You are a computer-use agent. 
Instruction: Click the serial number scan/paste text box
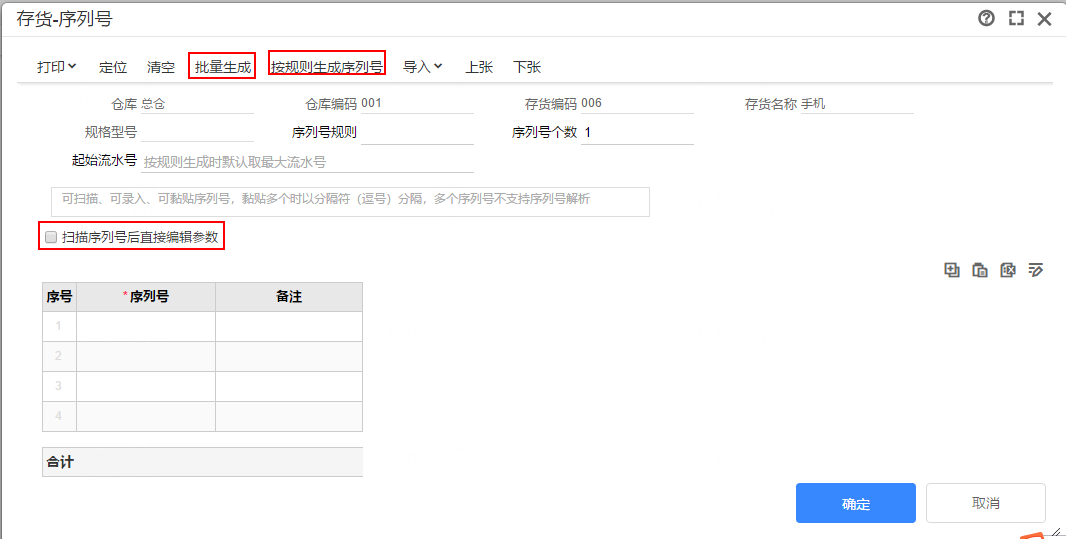350,201
